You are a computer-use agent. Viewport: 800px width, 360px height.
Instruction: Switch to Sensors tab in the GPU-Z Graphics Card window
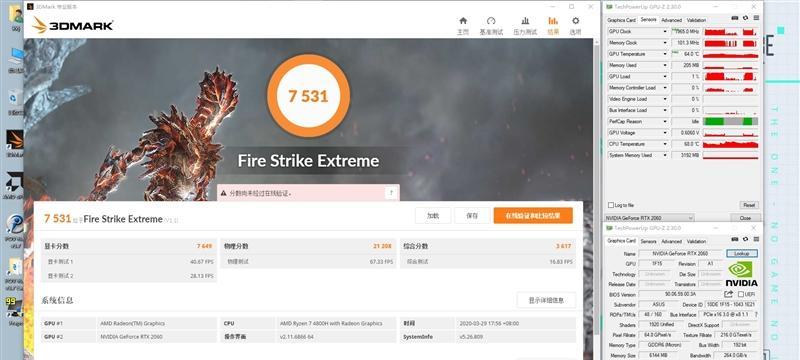coord(648,241)
